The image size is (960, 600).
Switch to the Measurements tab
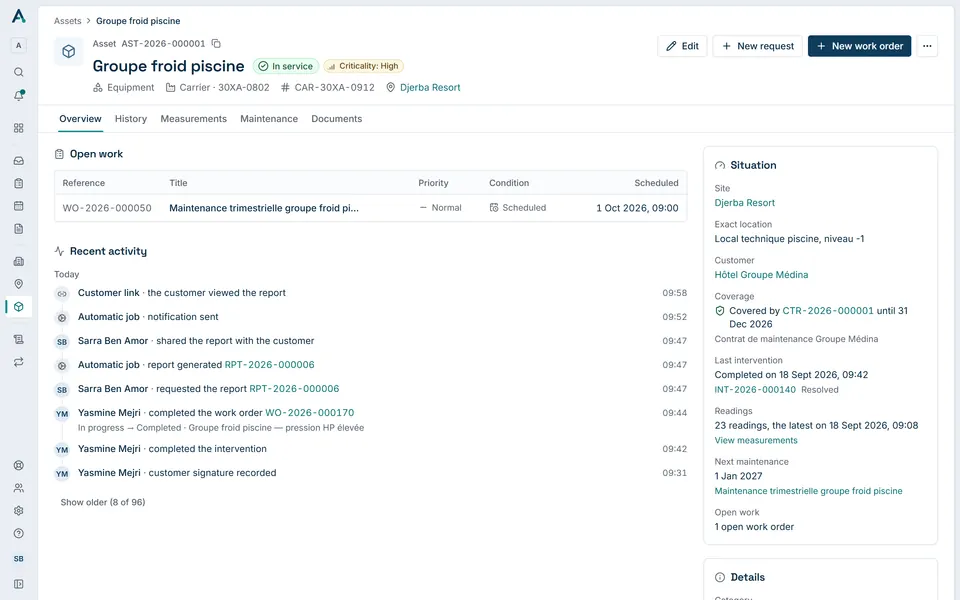(x=193, y=119)
